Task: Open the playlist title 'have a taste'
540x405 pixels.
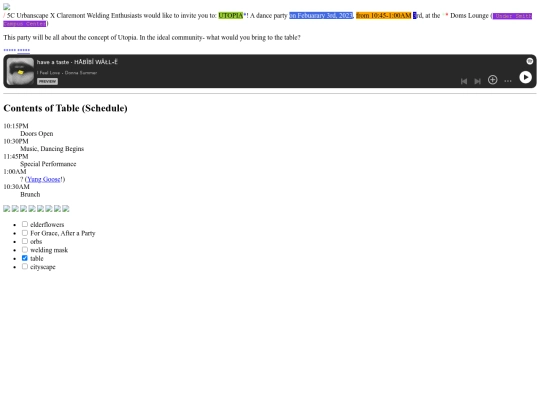Action: click(x=77, y=62)
